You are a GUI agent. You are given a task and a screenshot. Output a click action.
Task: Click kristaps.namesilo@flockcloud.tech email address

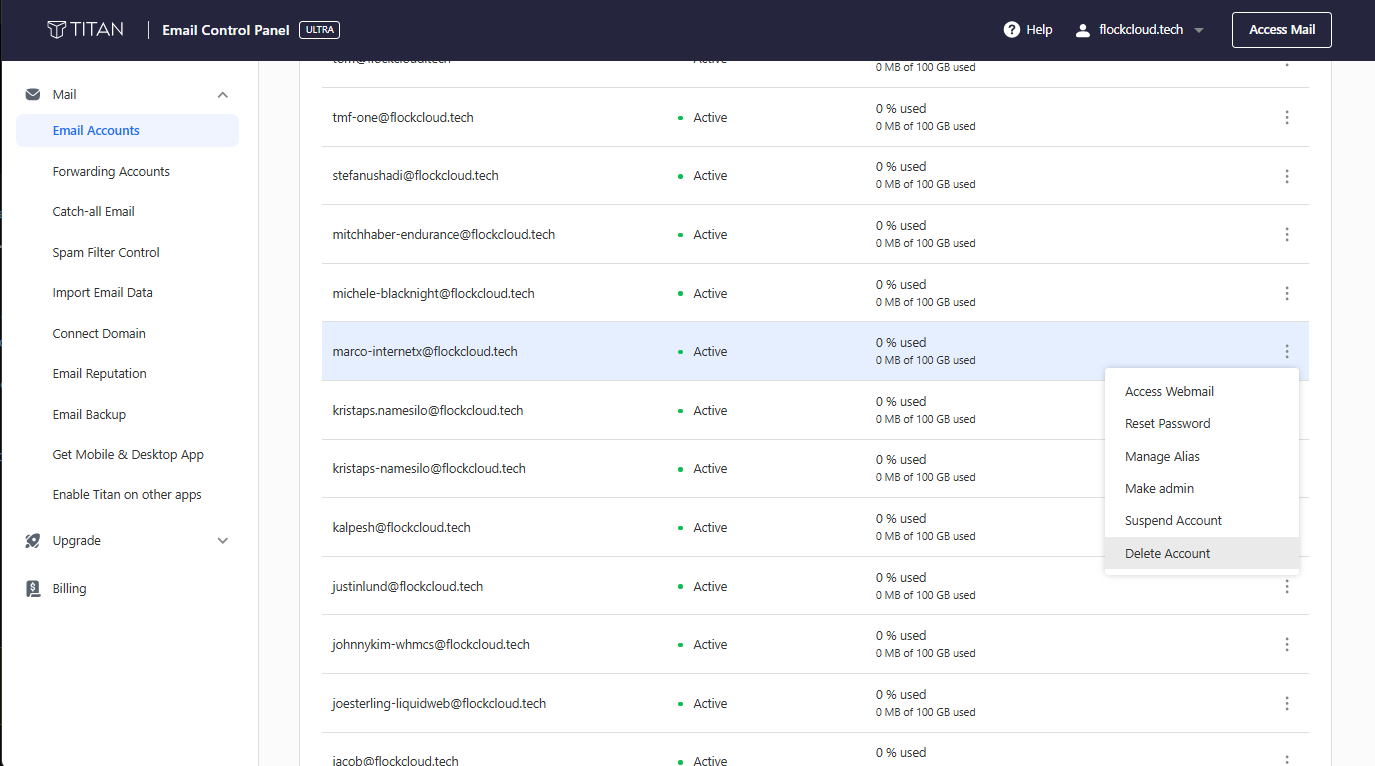click(x=428, y=410)
